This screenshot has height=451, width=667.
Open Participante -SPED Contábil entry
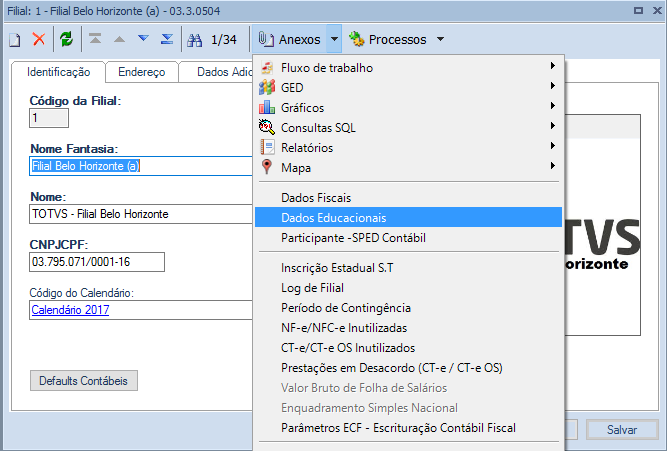(408, 237)
